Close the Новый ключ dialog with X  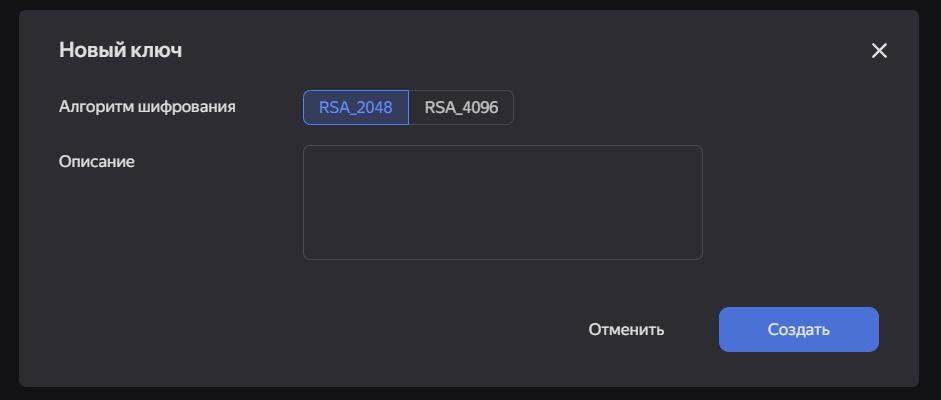(879, 51)
